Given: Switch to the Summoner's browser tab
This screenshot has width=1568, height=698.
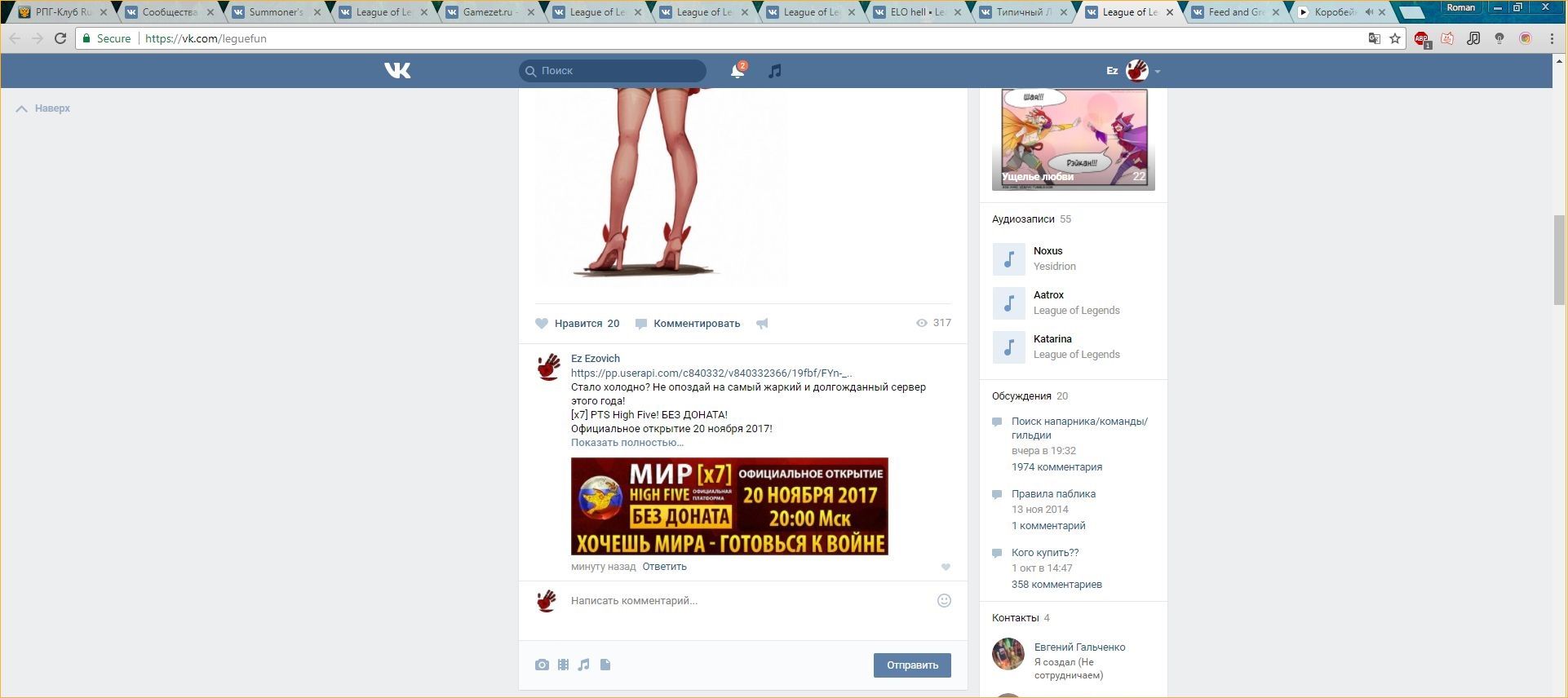Looking at the screenshot, I should (x=276, y=12).
